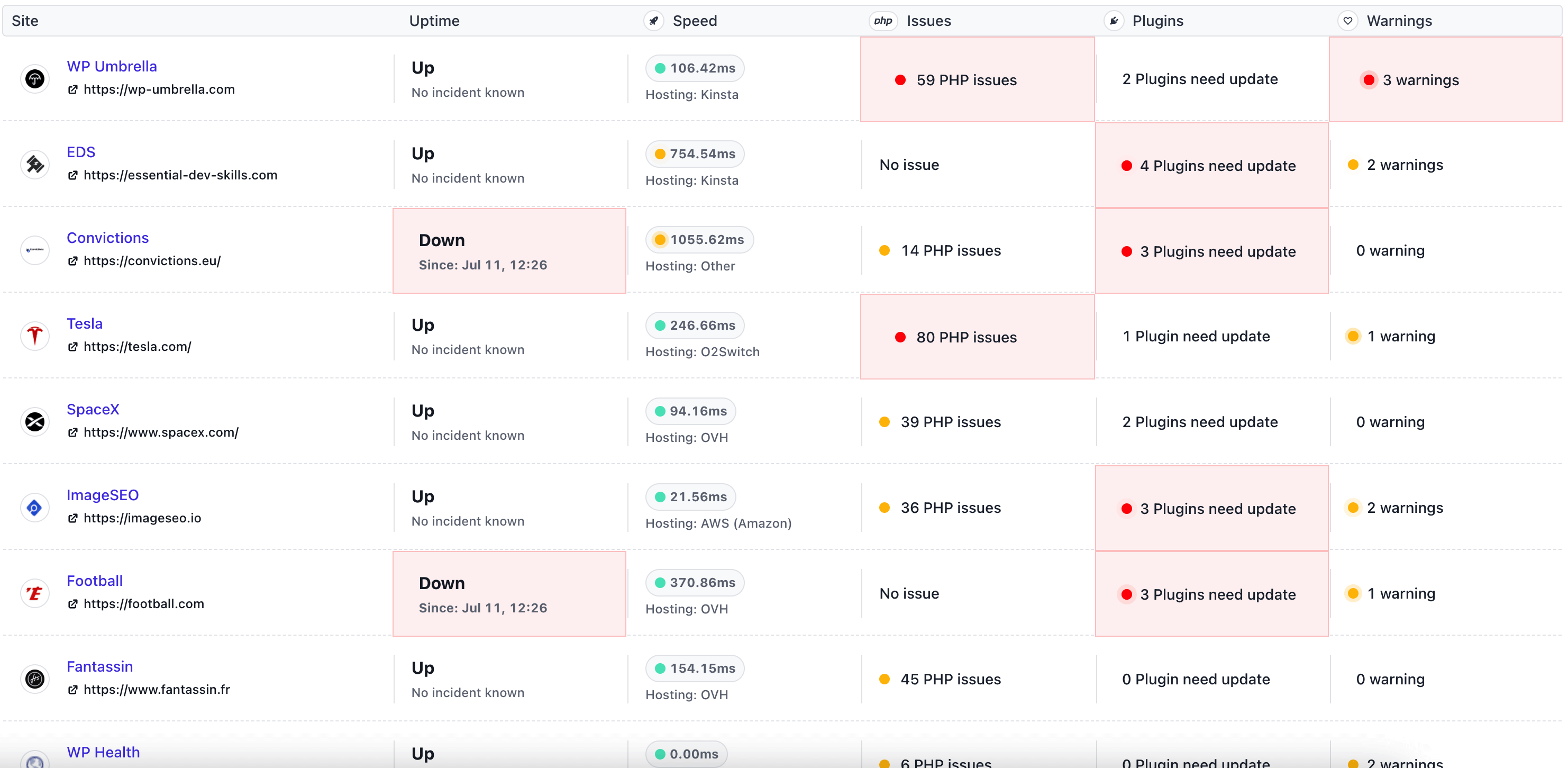The image size is (1568, 768).
Task: Click the 106.42ms speed badge
Action: (695, 68)
